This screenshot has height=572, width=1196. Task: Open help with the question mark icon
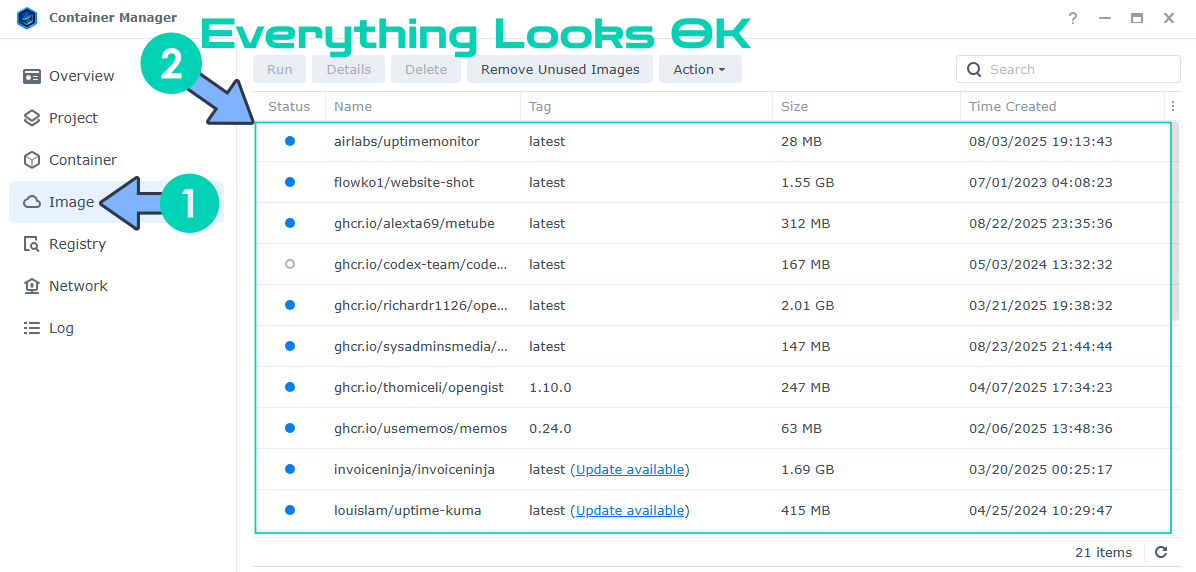pos(1072,18)
